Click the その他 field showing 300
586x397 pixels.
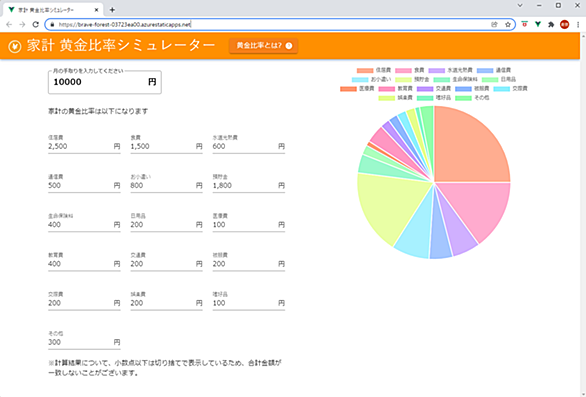click(84, 340)
